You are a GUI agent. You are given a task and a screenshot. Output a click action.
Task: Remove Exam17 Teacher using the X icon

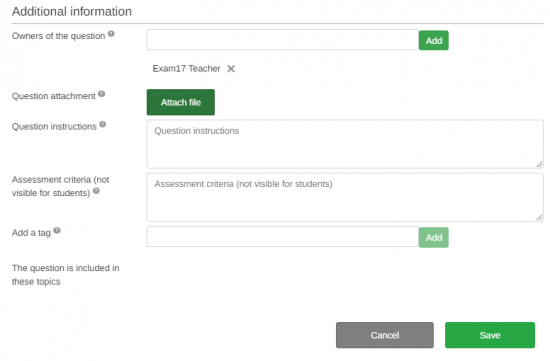231,69
